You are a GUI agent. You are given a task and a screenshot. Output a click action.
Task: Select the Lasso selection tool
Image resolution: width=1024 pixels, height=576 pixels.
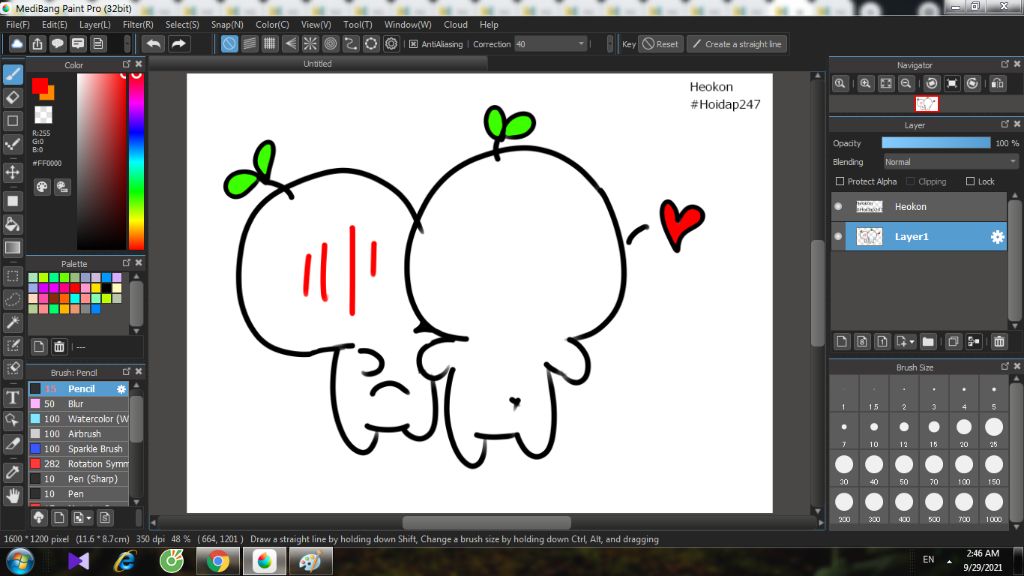[x=12, y=299]
